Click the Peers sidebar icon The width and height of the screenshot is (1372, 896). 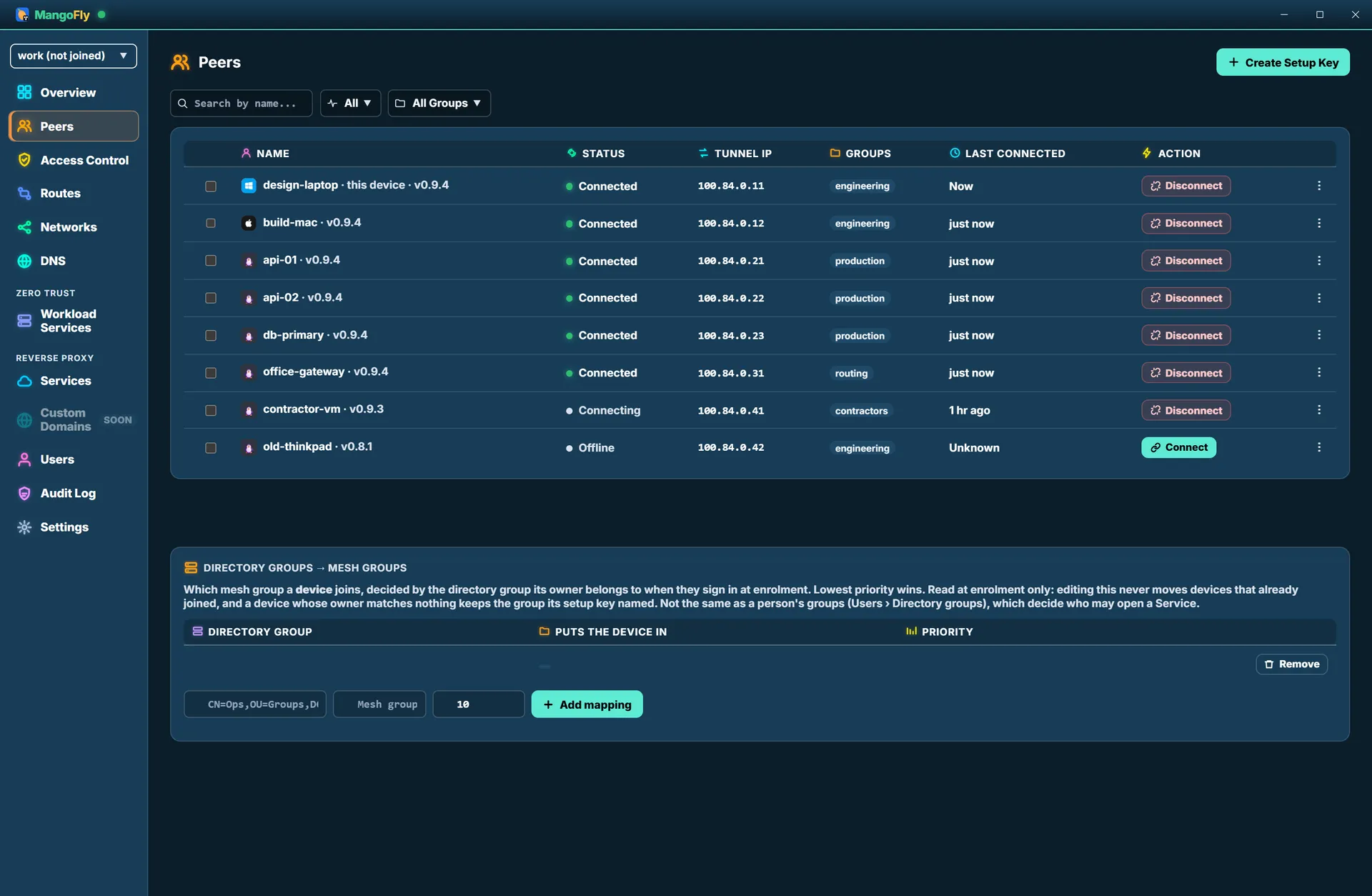point(24,126)
